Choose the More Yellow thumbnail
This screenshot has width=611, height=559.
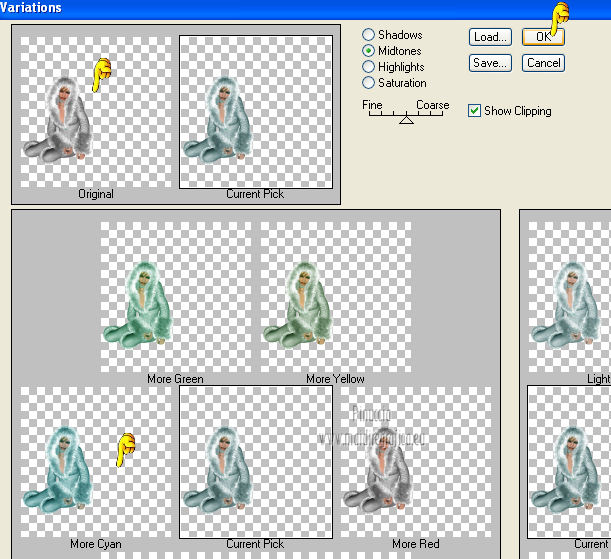point(336,297)
